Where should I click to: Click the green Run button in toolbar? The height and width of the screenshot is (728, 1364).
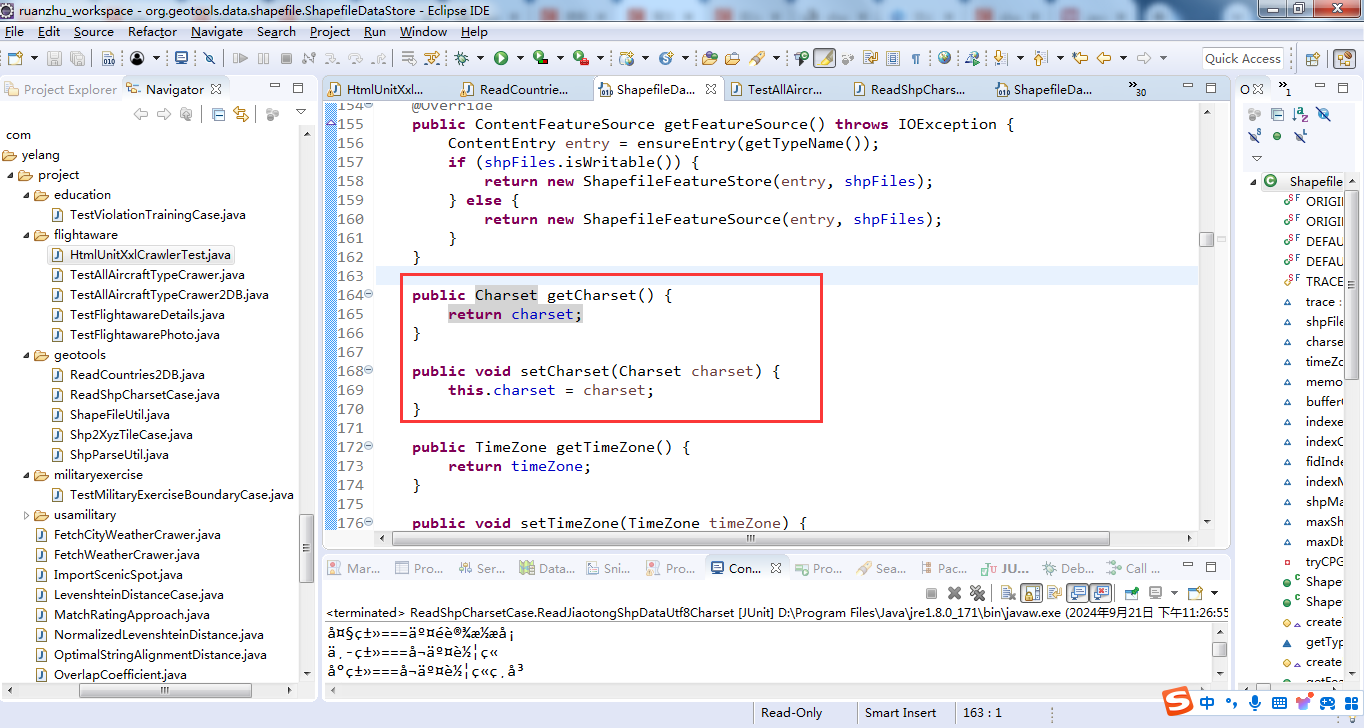(501, 58)
